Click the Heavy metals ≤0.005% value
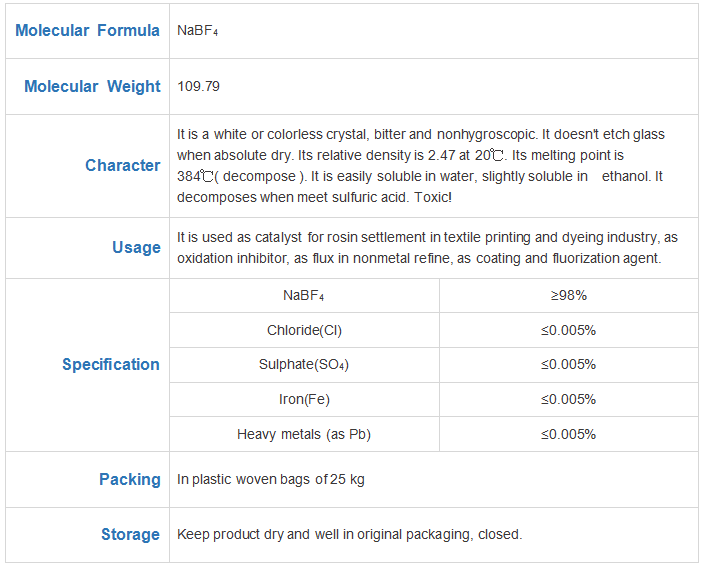Image resolution: width=703 pixels, height=565 pixels. click(568, 434)
